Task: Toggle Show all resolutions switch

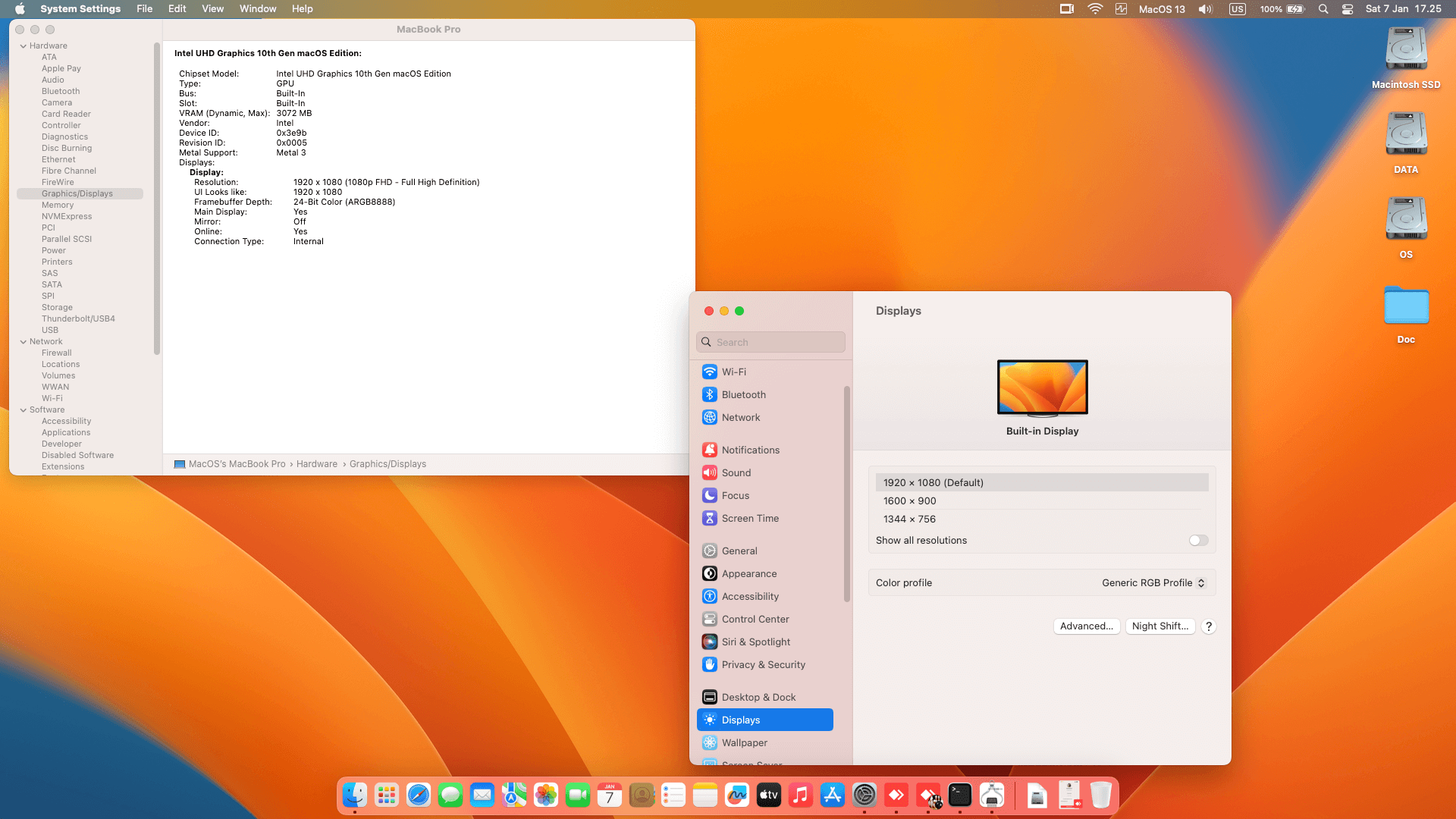Action: pos(1198,541)
